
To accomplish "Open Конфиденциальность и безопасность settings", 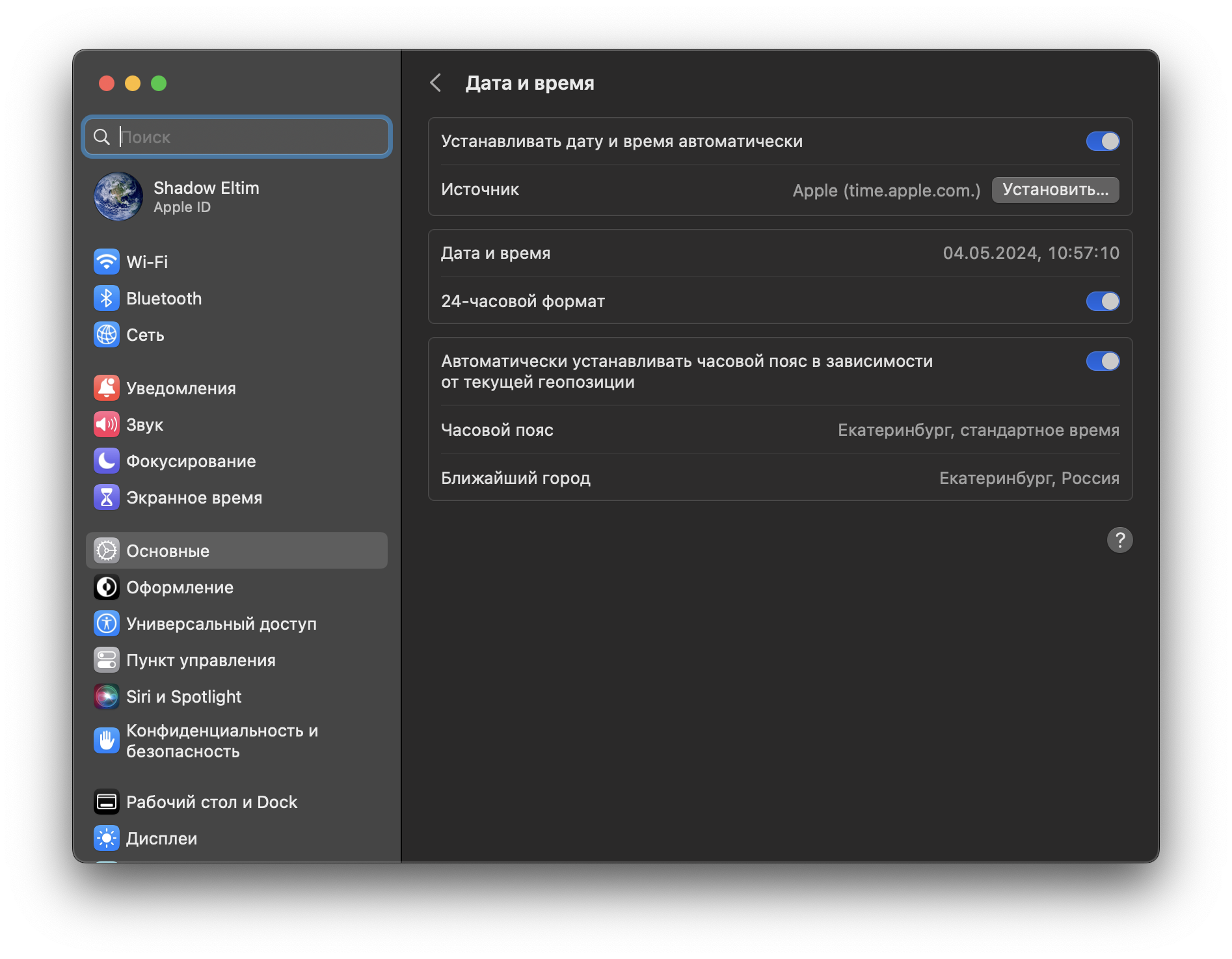I will point(221,741).
